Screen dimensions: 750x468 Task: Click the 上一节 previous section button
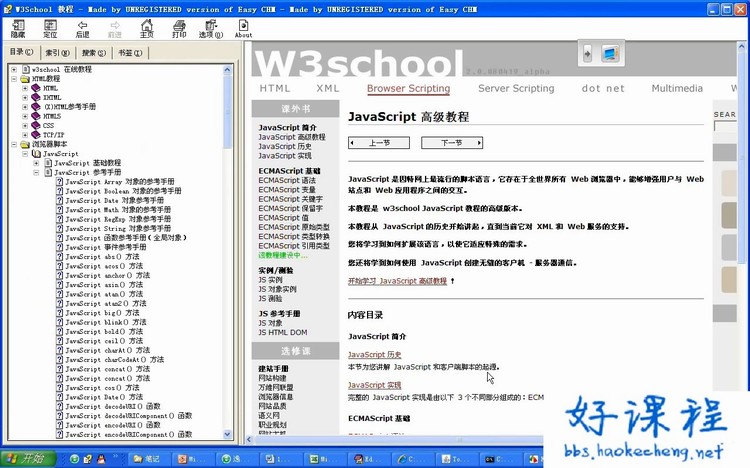379,143
